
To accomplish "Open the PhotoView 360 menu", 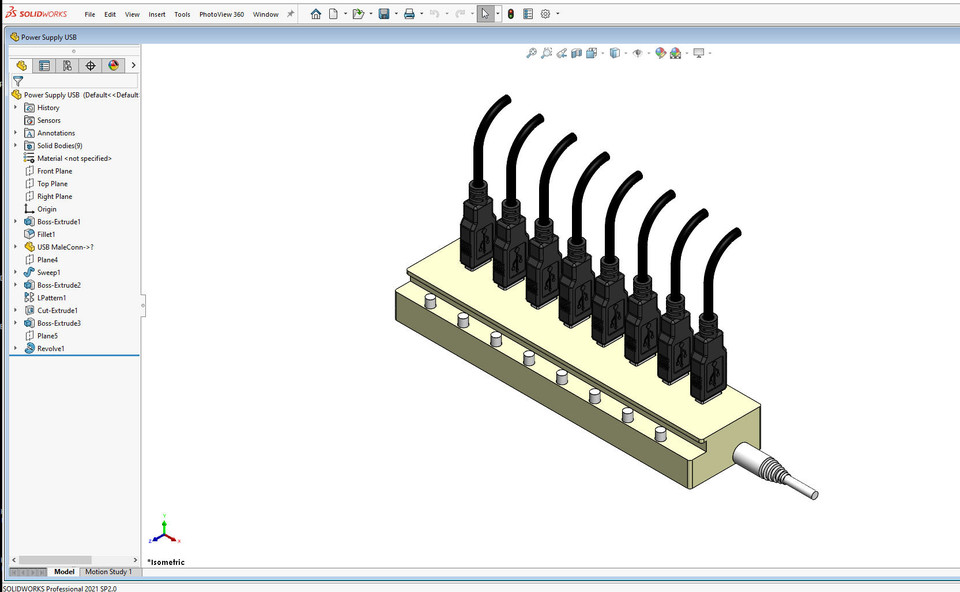I will tap(221, 13).
